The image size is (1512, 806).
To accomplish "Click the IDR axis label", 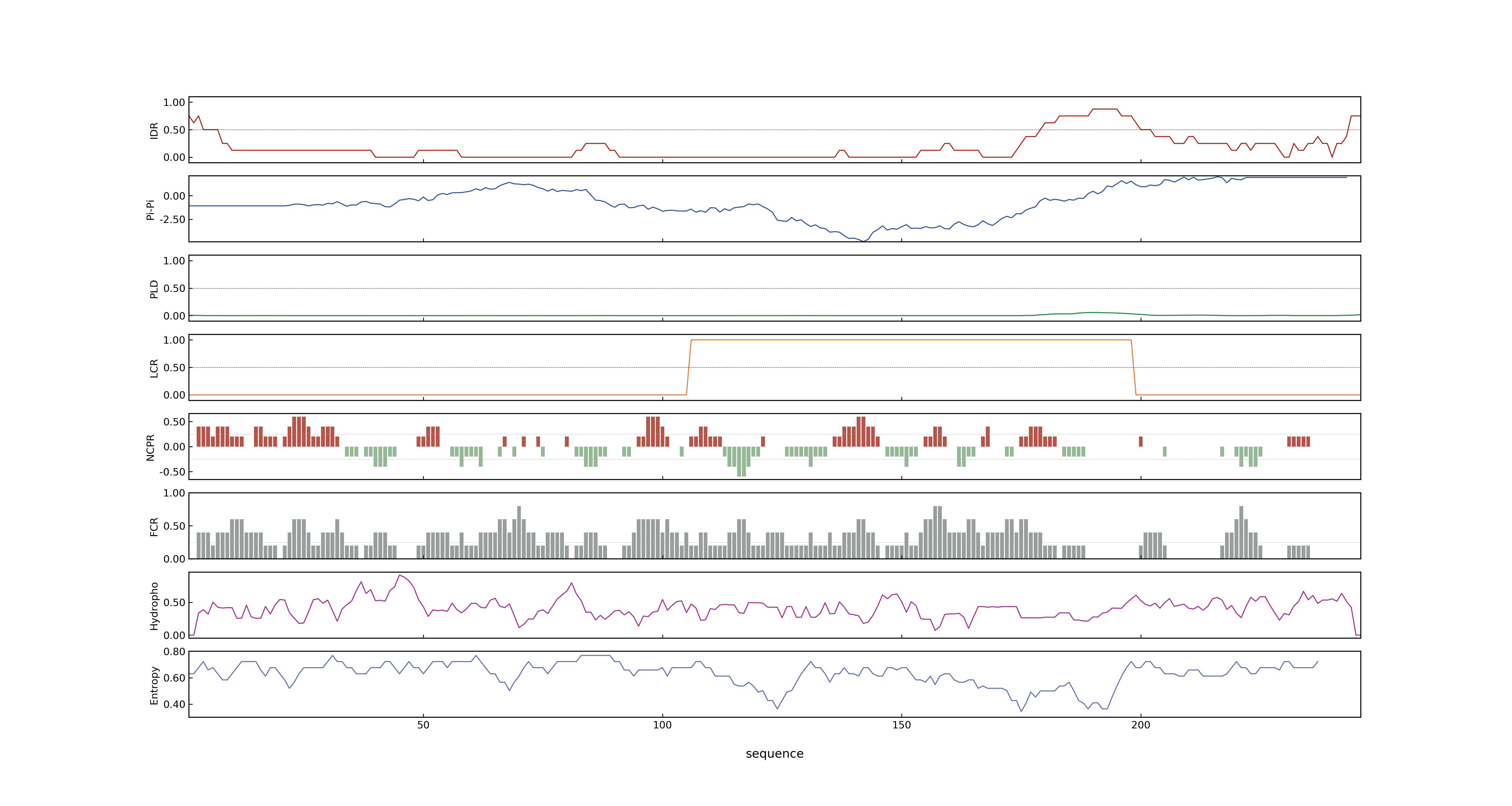I will click(x=154, y=130).
